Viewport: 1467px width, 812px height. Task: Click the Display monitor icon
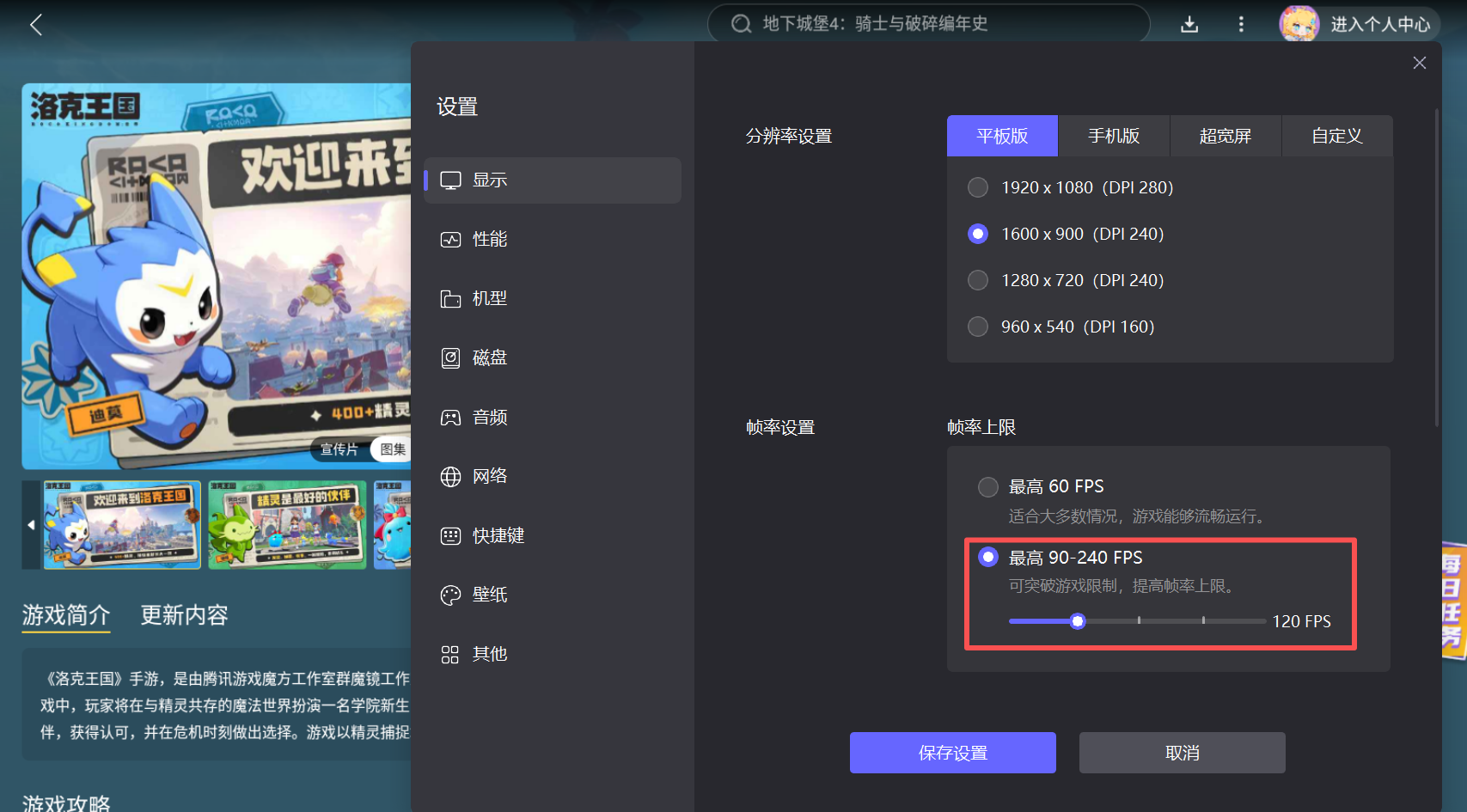click(x=451, y=180)
